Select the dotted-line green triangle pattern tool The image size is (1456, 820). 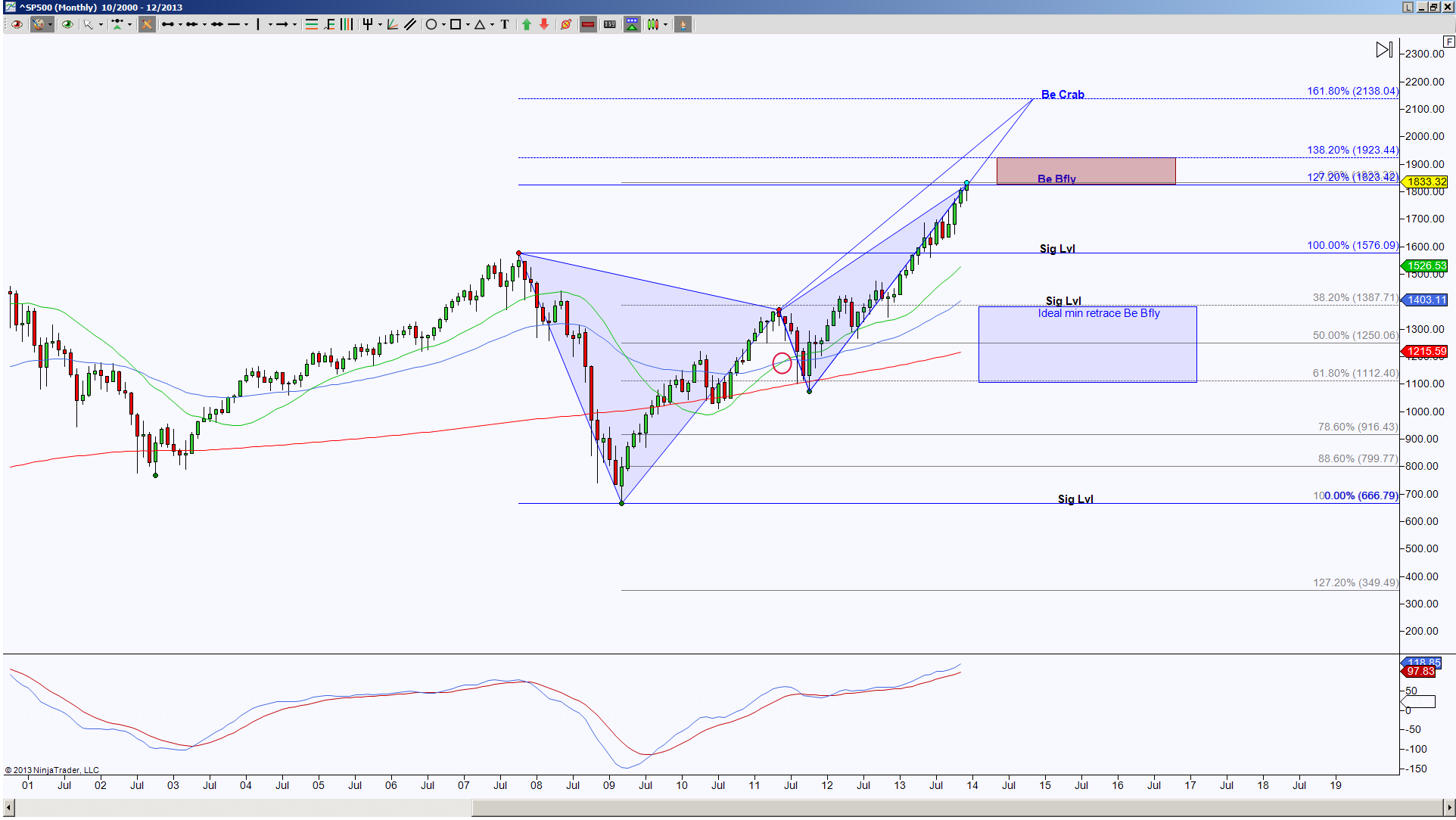pyautogui.click(x=117, y=24)
